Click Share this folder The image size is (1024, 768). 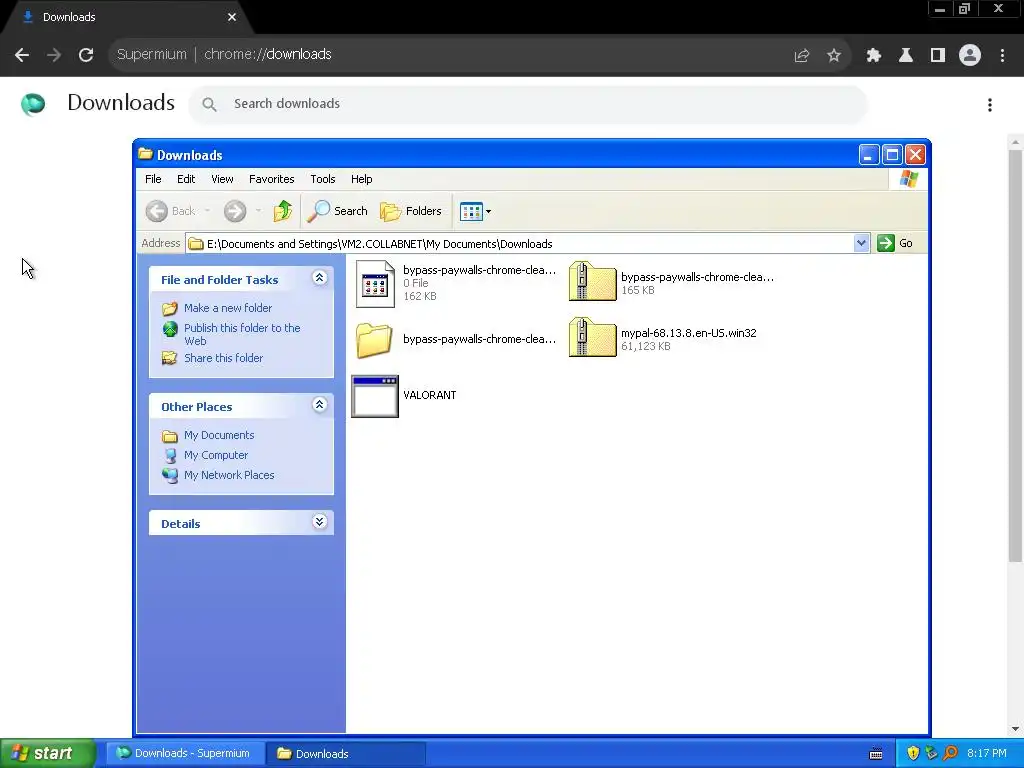223,358
